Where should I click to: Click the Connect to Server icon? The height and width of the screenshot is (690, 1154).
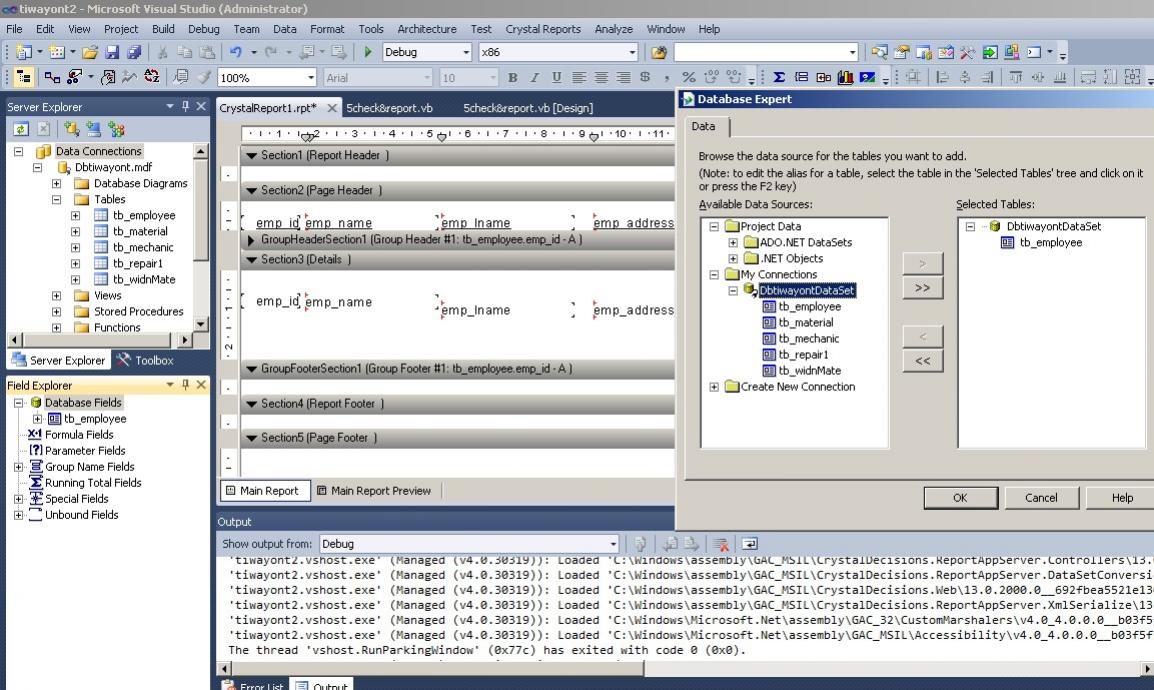[93, 129]
